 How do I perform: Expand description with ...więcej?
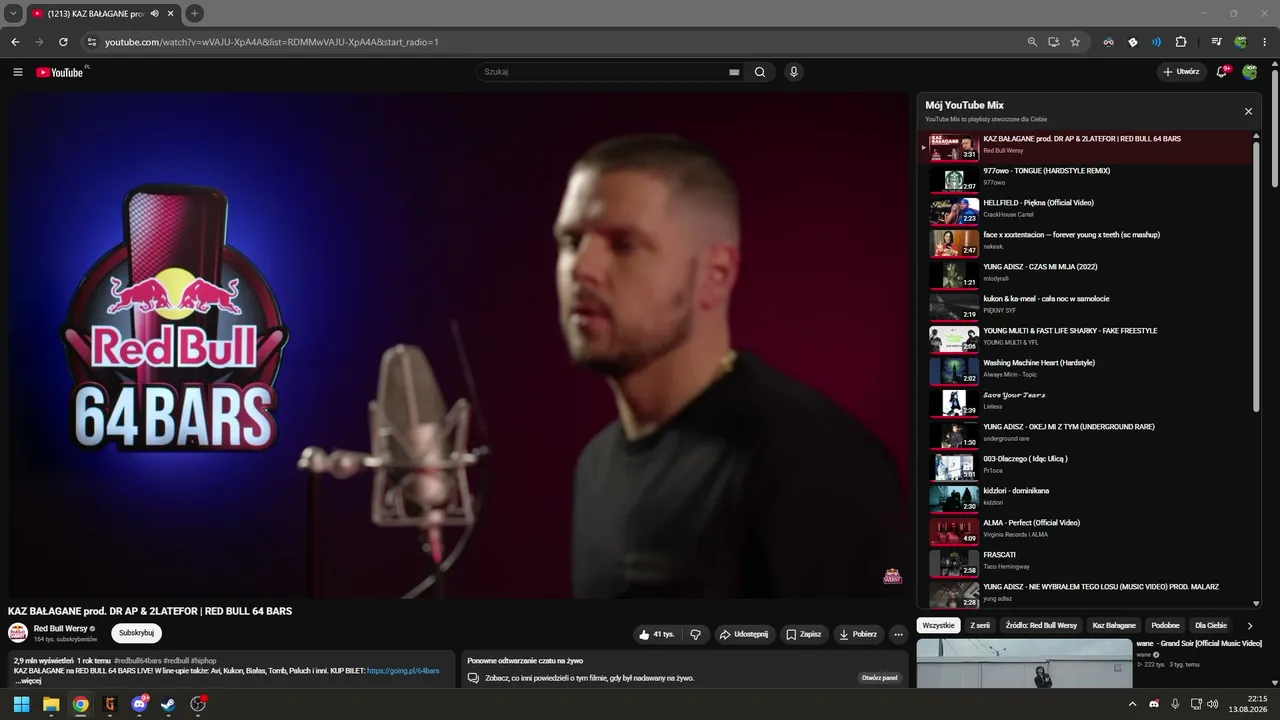[27, 681]
